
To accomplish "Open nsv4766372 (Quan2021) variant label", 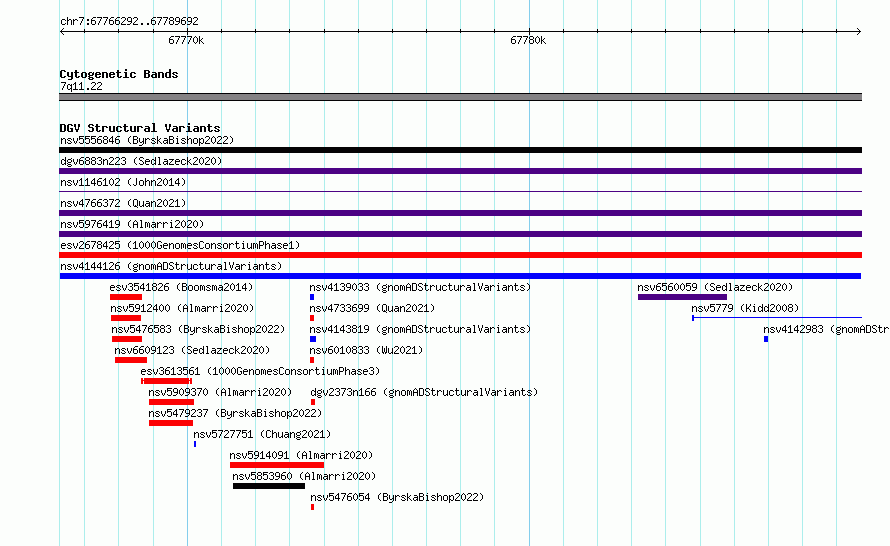I will tap(123, 203).
